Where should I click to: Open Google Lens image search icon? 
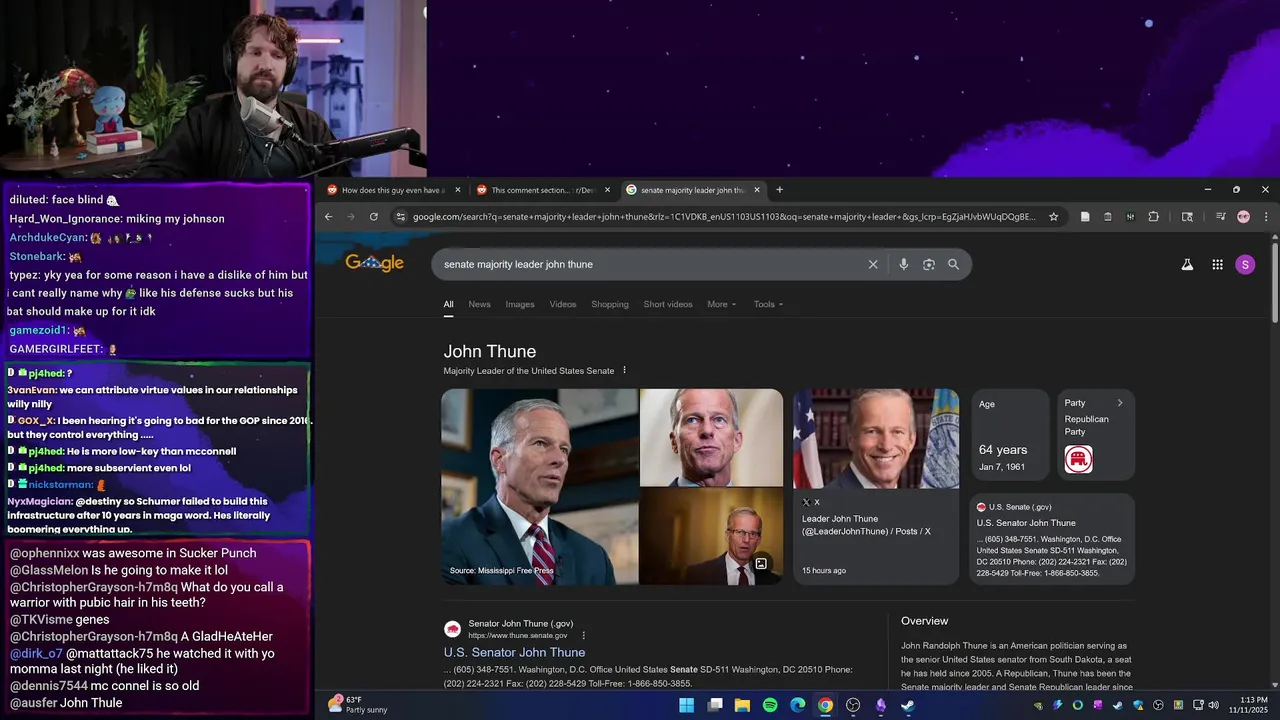(929, 264)
